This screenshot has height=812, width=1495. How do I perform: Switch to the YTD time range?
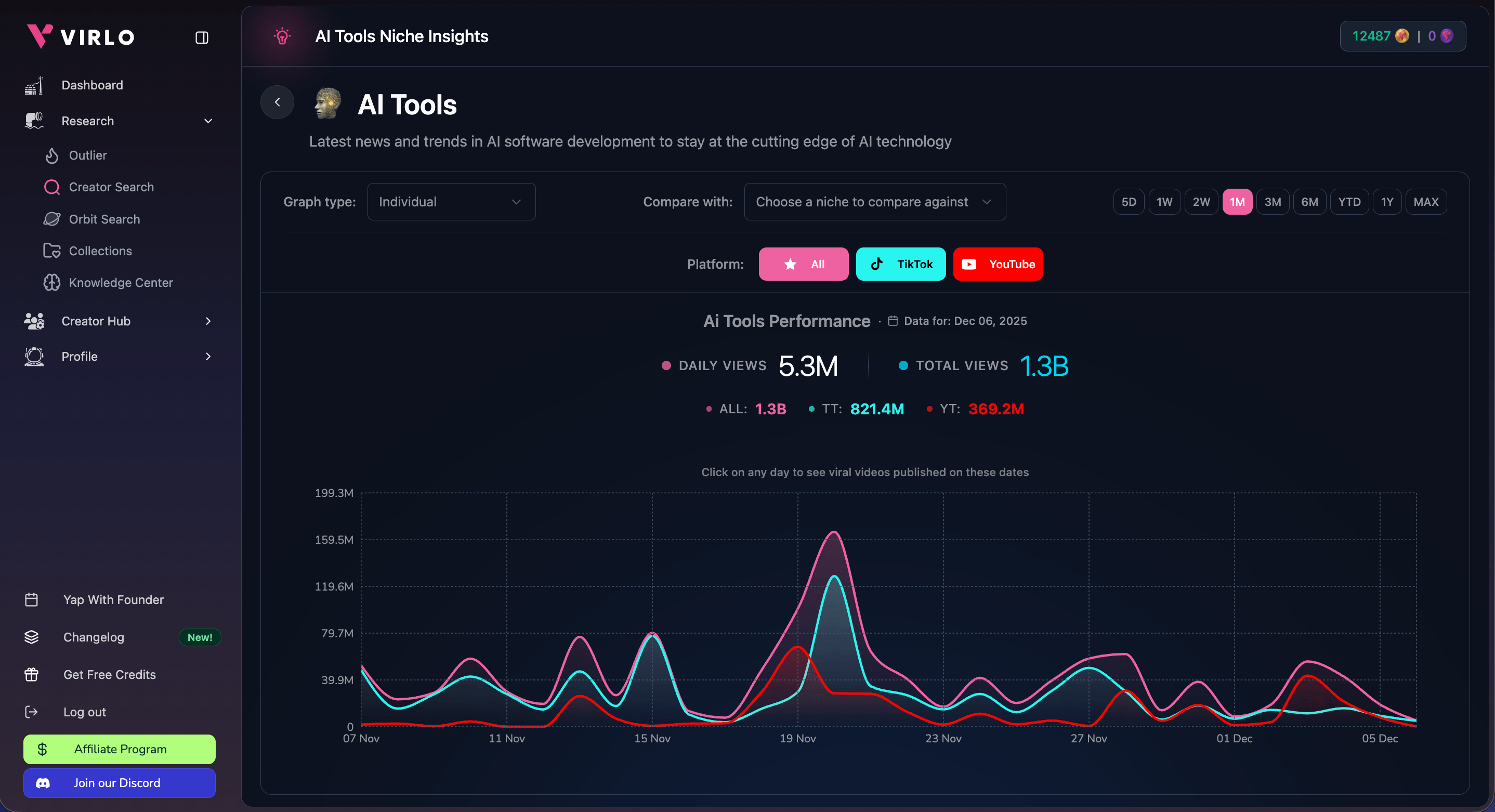point(1349,201)
